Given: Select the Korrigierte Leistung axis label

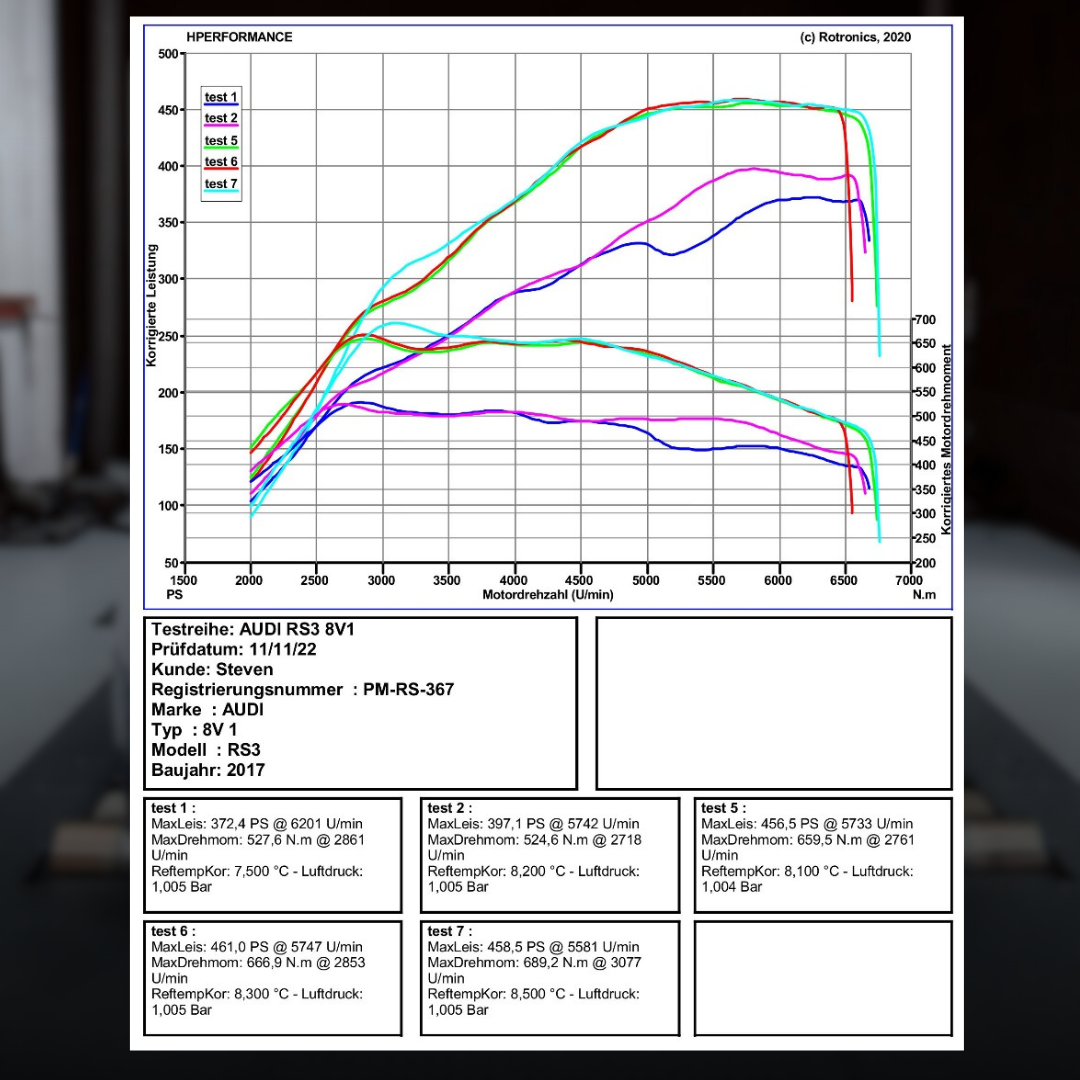Looking at the screenshot, I should point(152,305).
